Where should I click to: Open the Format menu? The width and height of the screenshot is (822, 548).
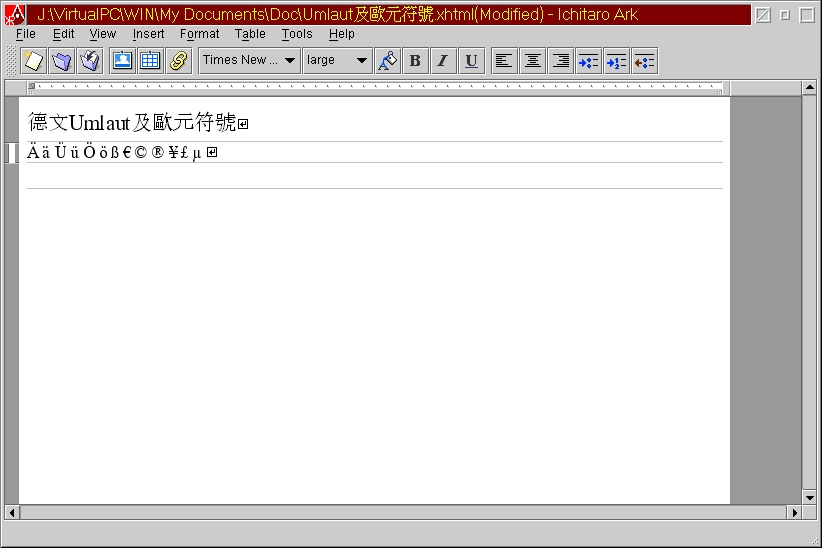pyautogui.click(x=200, y=34)
